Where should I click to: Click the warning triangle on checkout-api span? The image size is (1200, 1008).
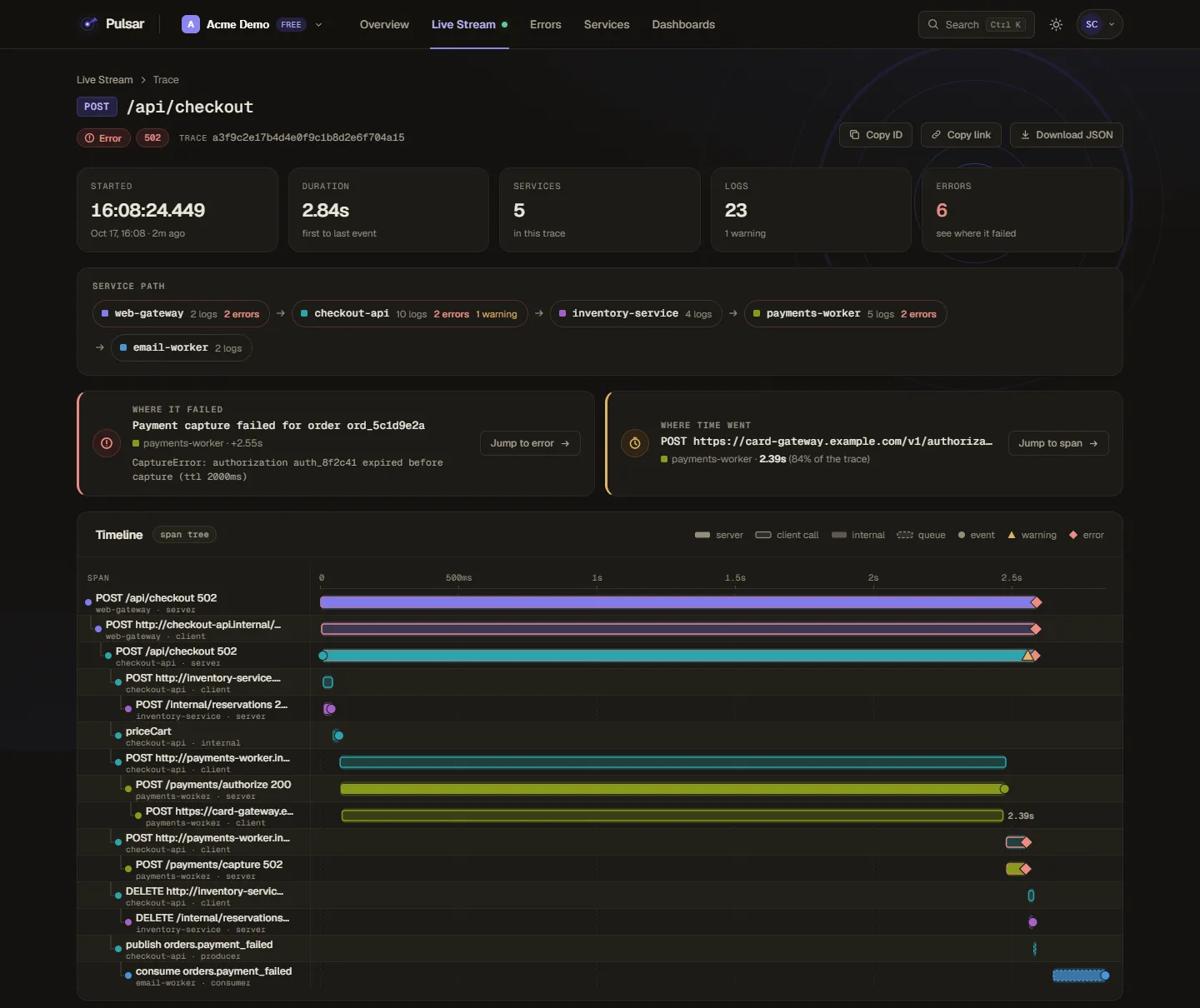tap(1027, 656)
